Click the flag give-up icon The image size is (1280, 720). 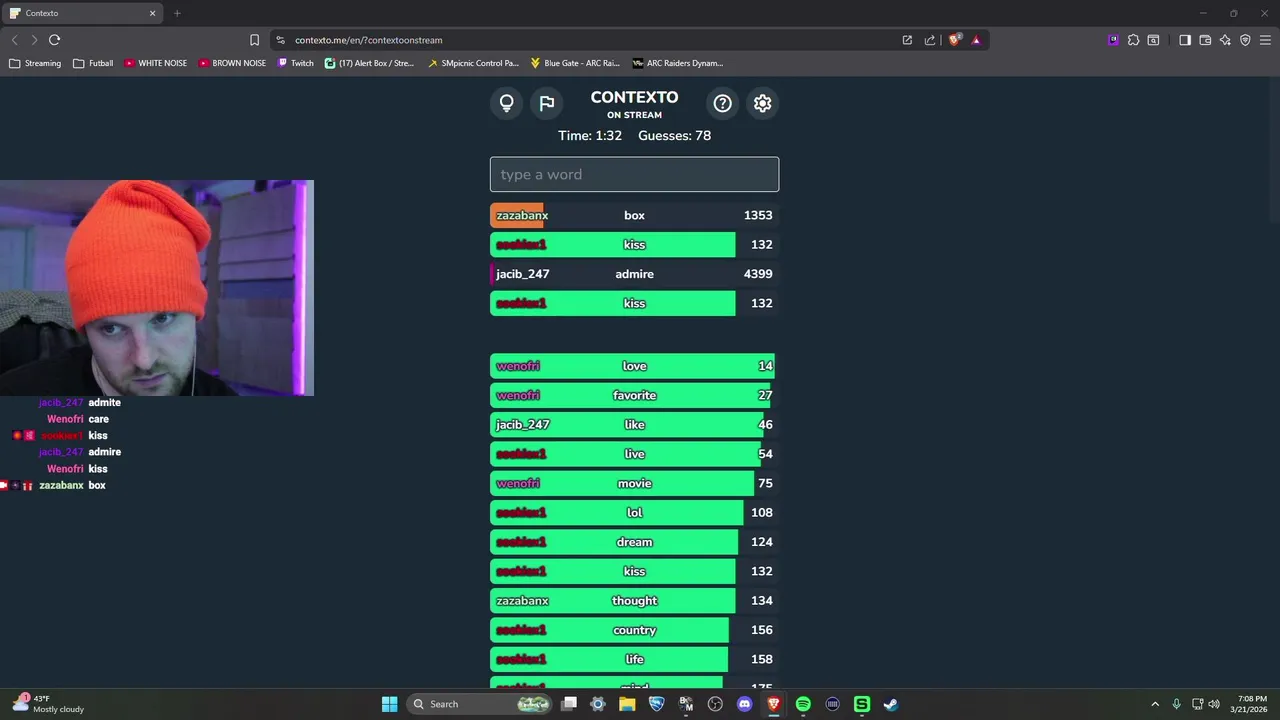(x=546, y=103)
